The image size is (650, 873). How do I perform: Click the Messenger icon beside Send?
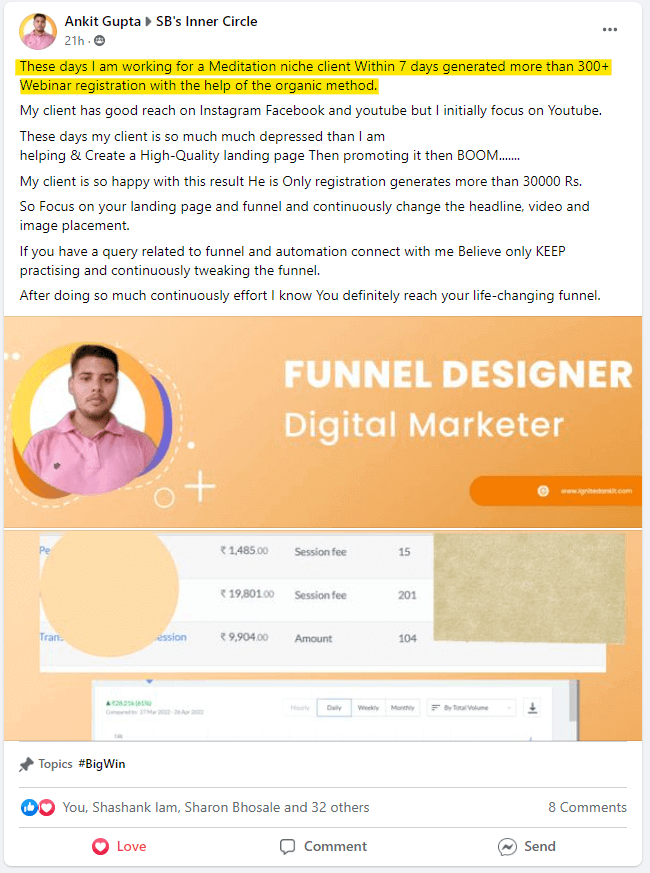pyautogui.click(x=507, y=847)
